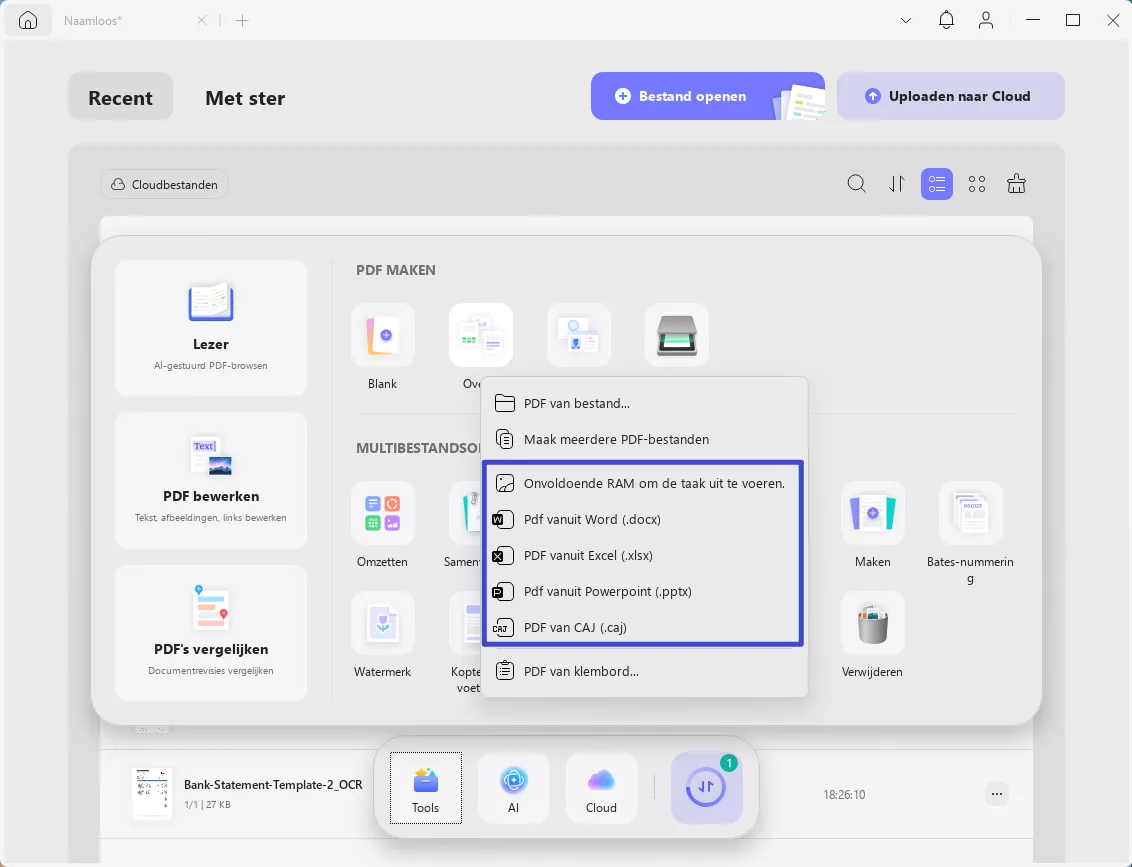The width and height of the screenshot is (1132, 867).
Task: Open the Blank PDF creation icon
Action: 383,335
